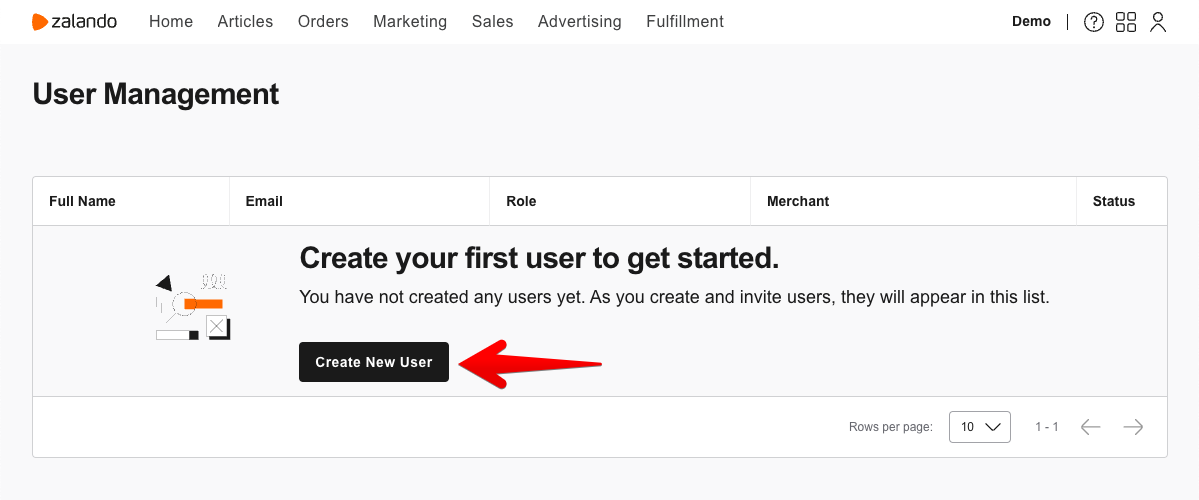1199x500 pixels.
Task: Click the Email column header
Action: pos(264,201)
